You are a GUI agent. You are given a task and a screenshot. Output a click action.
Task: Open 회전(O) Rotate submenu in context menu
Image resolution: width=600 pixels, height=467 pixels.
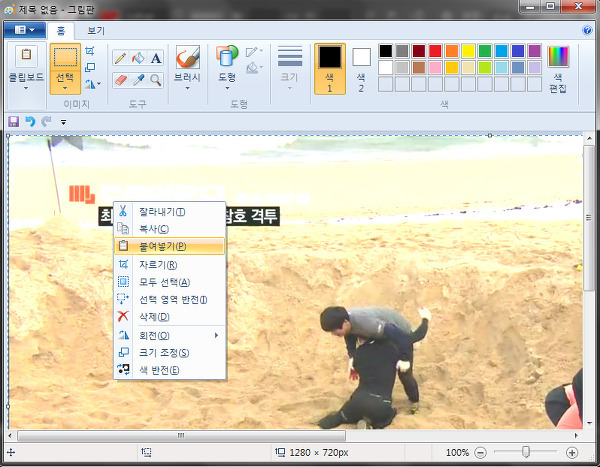pyautogui.click(x=170, y=335)
